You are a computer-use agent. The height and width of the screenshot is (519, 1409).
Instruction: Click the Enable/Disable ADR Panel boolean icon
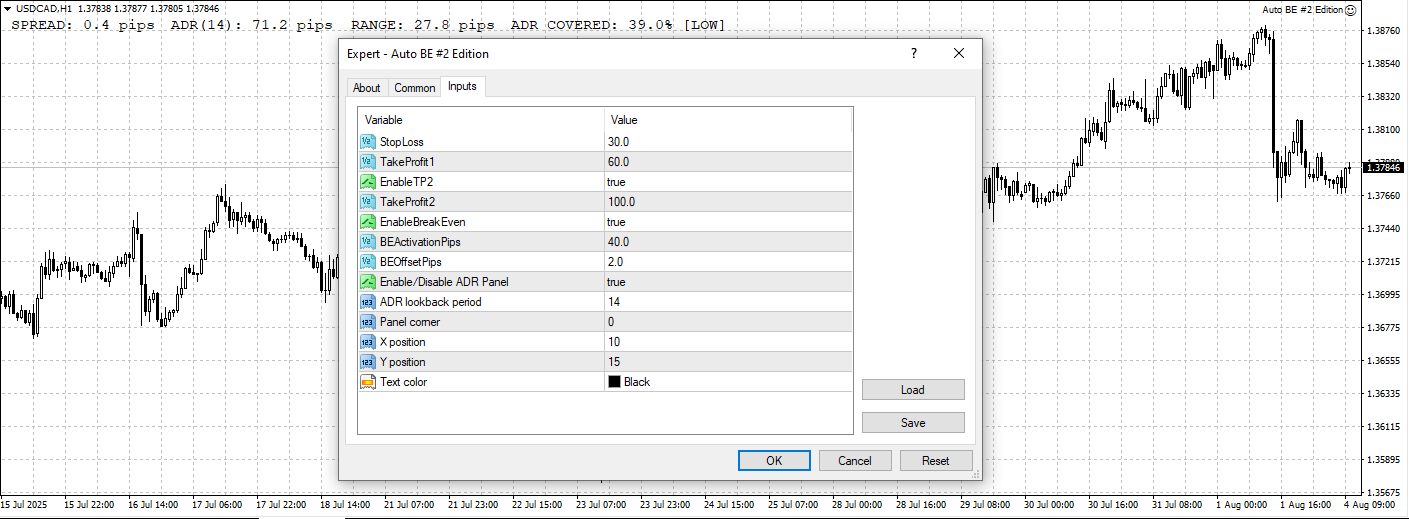pyautogui.click(x=367, y=282)
